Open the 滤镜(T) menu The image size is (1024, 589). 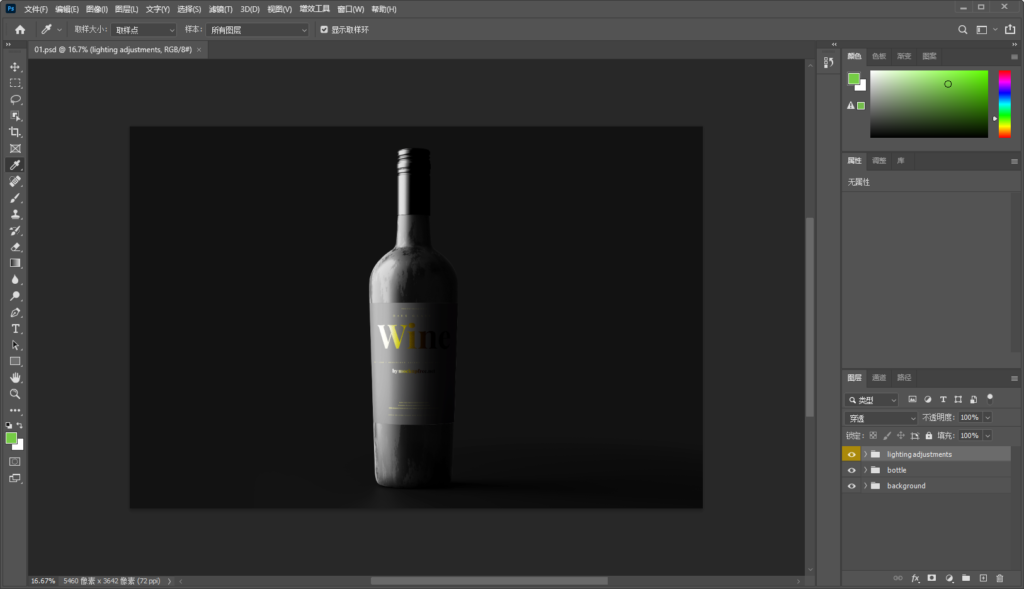tap(220, 9)
